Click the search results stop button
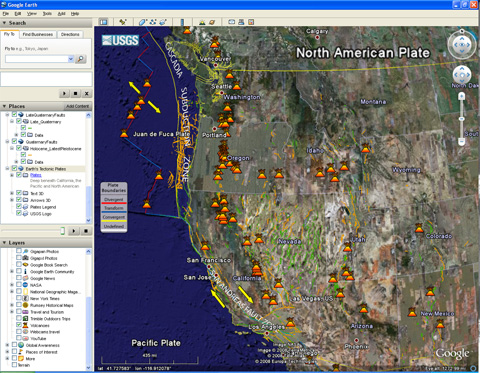The width and height of the screenshot is (480, 373). (76, 94)
